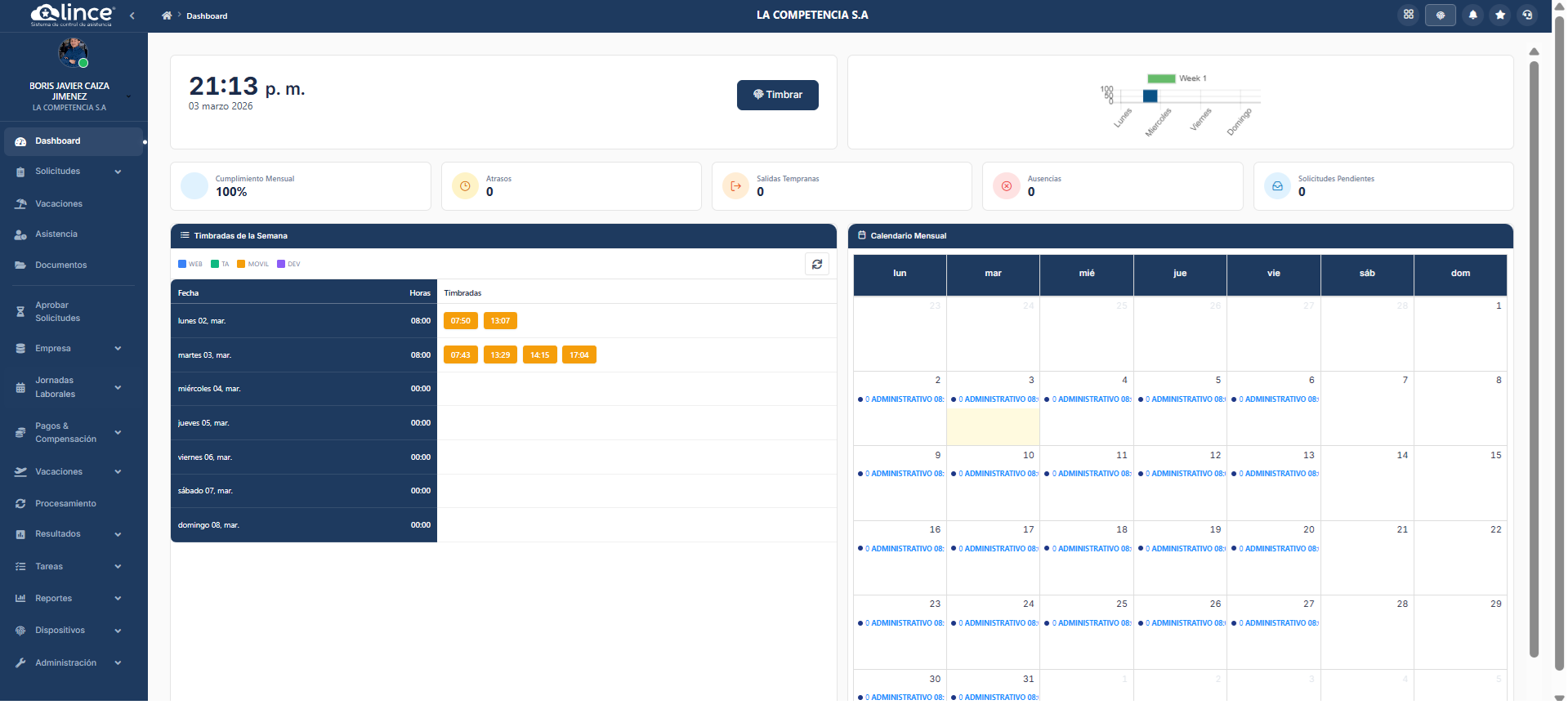1568x709 pixels.
Task: Click the Documentos folder icon
Action: point(20,265)
